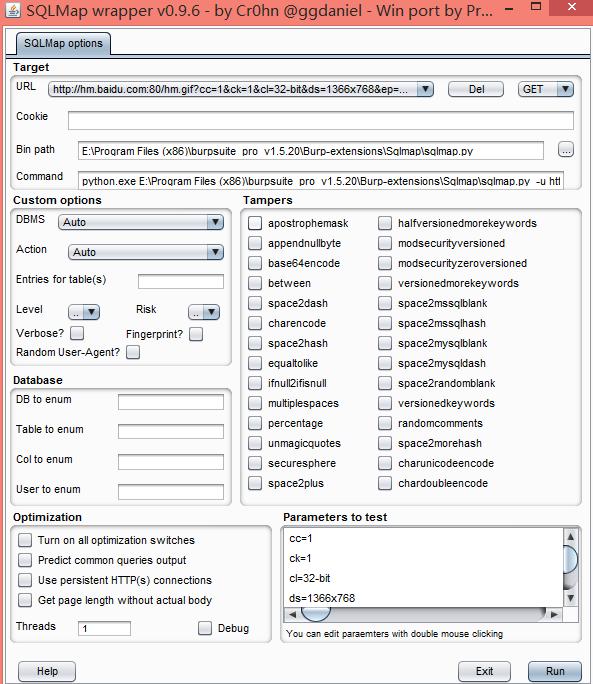Click the Table to enum field
This screenshot has width=593, height=684.
(x=171, y=432)
